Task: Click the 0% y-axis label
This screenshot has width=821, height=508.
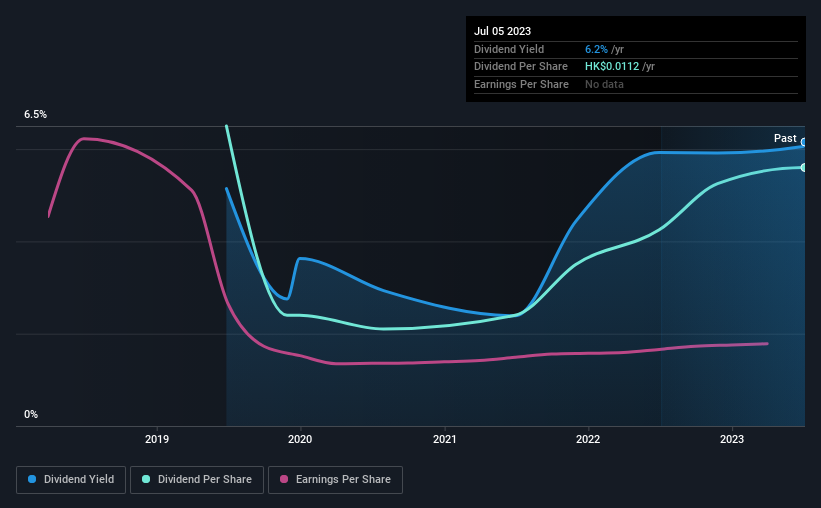Action: 31,414
